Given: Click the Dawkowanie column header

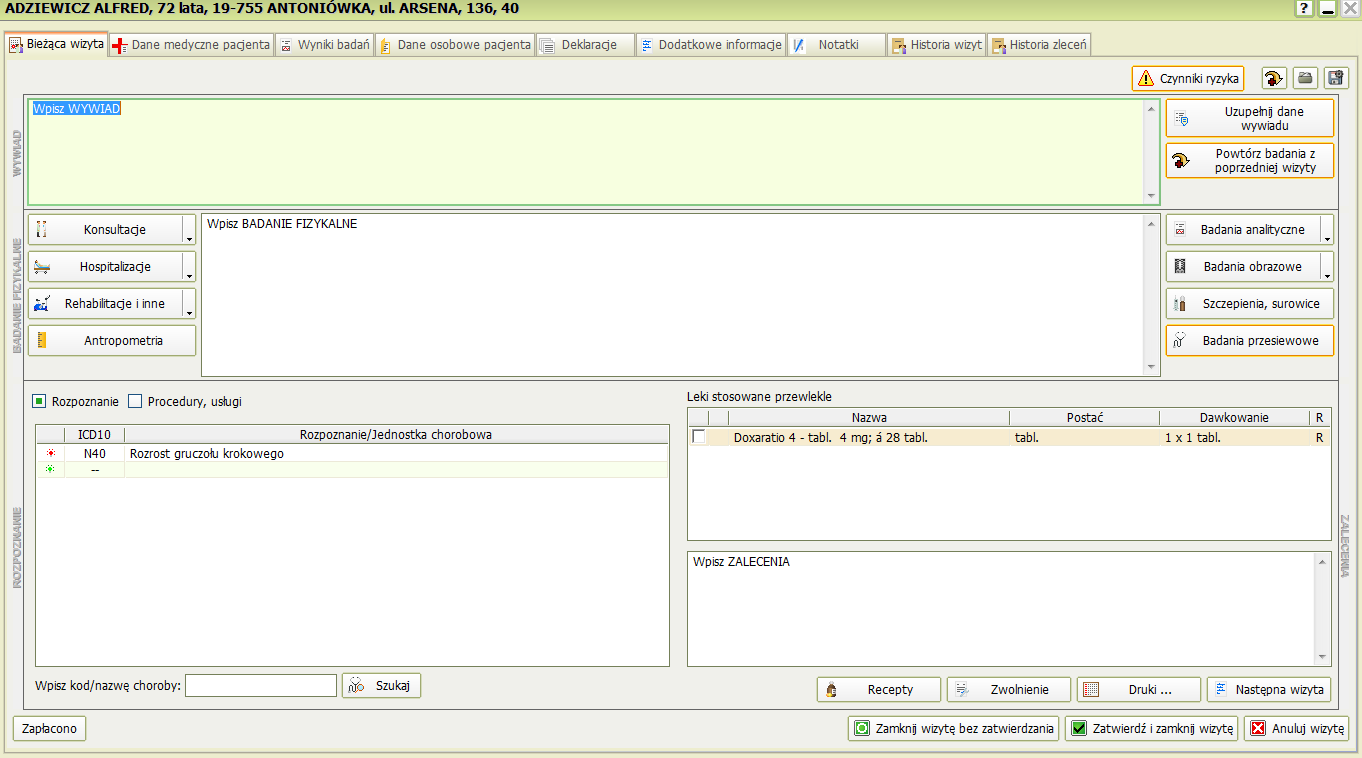Looking at the screenshot, I should [1234, 418].
